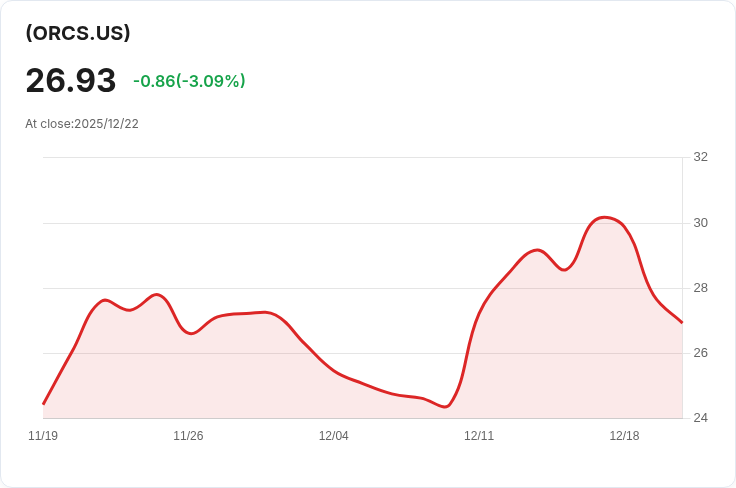
Task: Click the 32 price axis label
Action: (700, 157)
